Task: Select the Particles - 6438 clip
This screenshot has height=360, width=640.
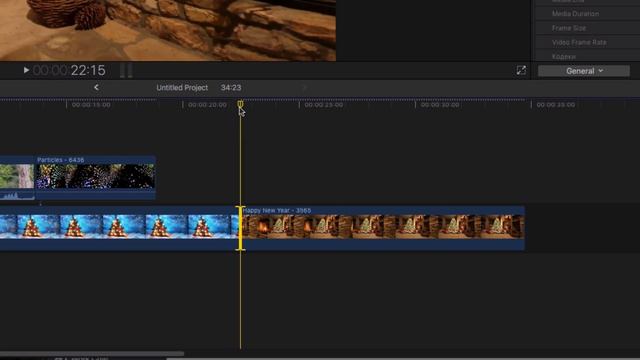Action: pyautogui.click(x=95, y=178)
